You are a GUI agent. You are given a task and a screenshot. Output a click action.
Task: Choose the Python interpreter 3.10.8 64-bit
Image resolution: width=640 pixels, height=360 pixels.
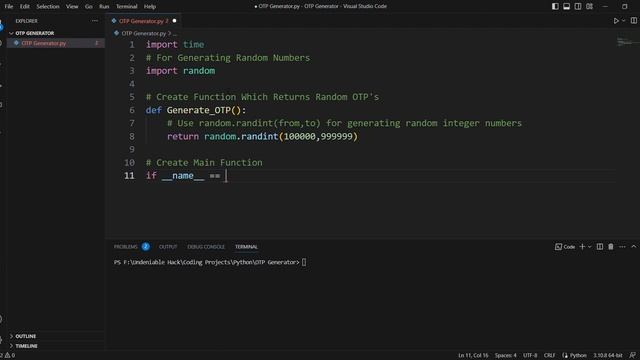pyautogui.click(x=608, y=356)
